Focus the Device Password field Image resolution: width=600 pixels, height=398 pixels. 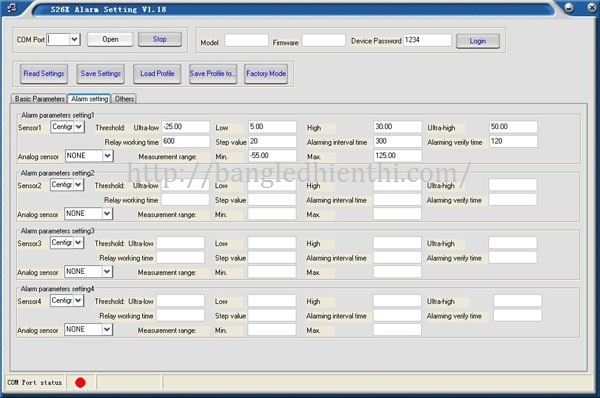[x=427, y=40]
